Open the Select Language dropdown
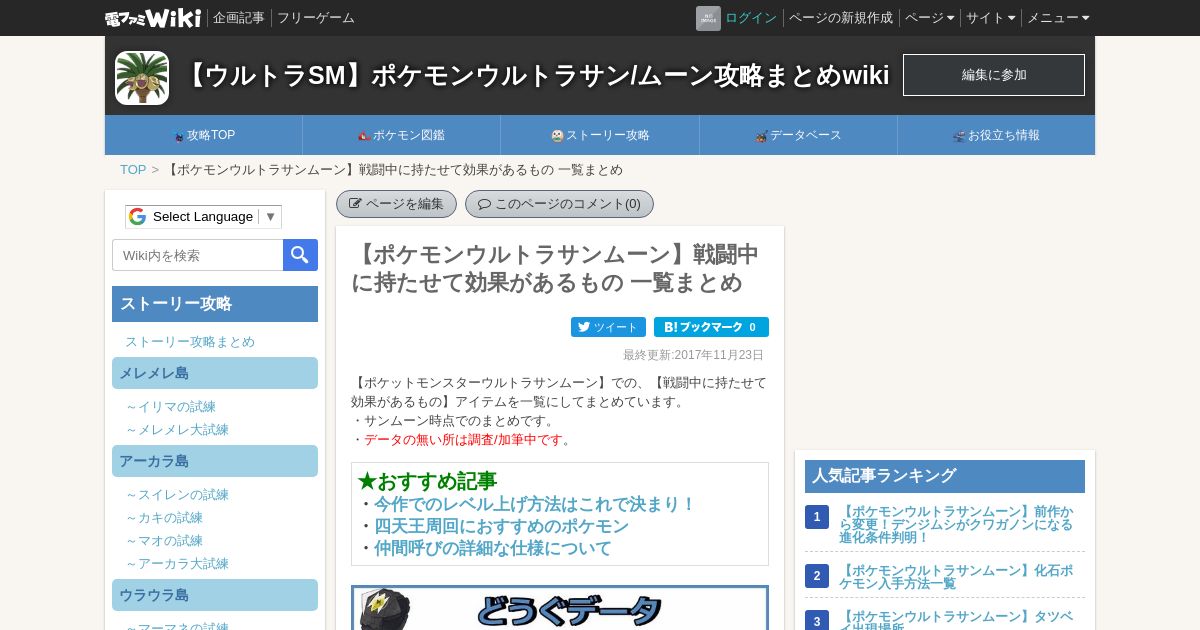The image size is (1200, 630). pos(203,217)
